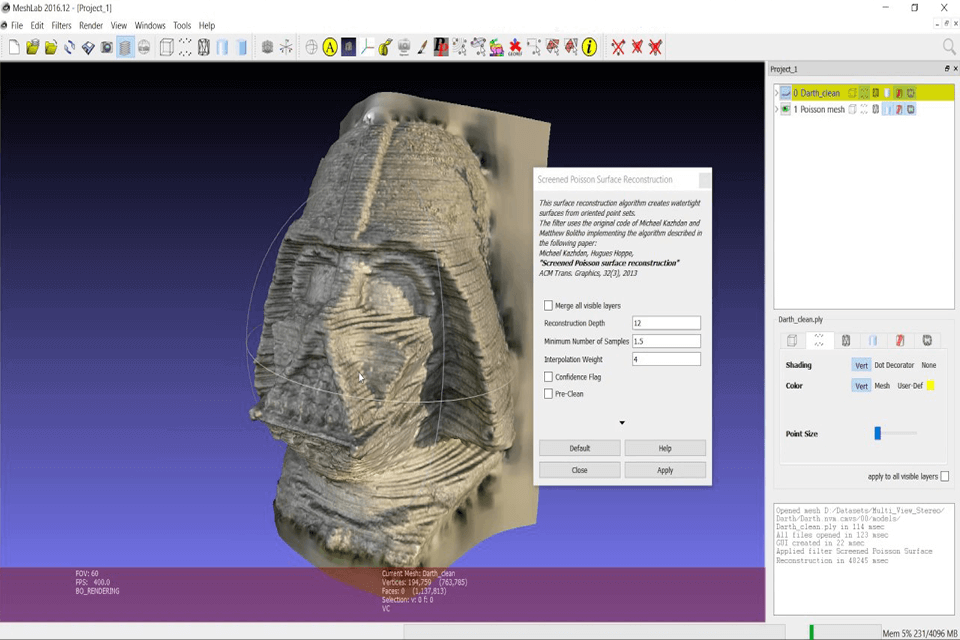960x640 pixels.
Task: Open the Windows menu
Action: [x=150, y=25]
